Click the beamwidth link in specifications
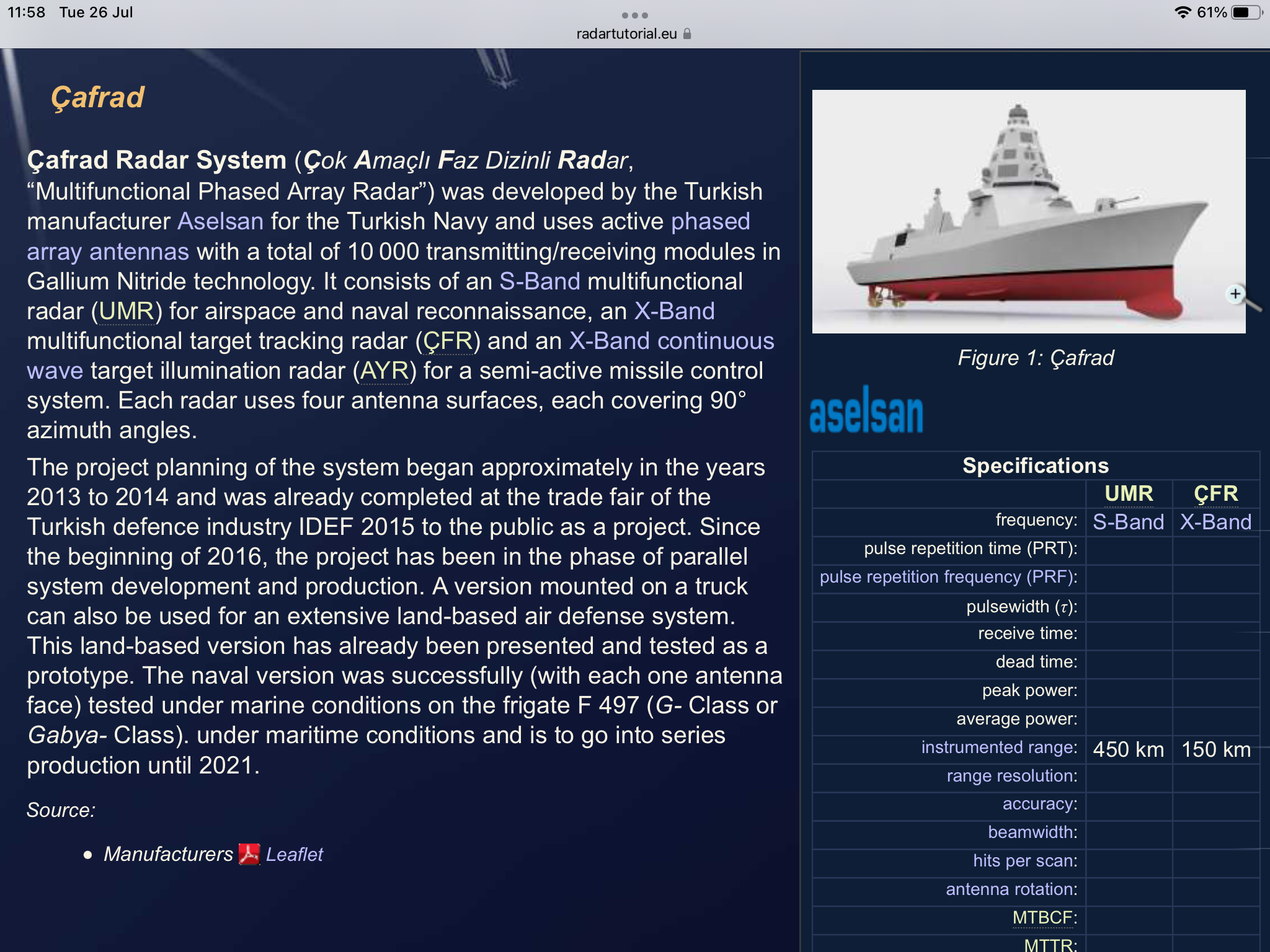 (x=1031, y=832)
